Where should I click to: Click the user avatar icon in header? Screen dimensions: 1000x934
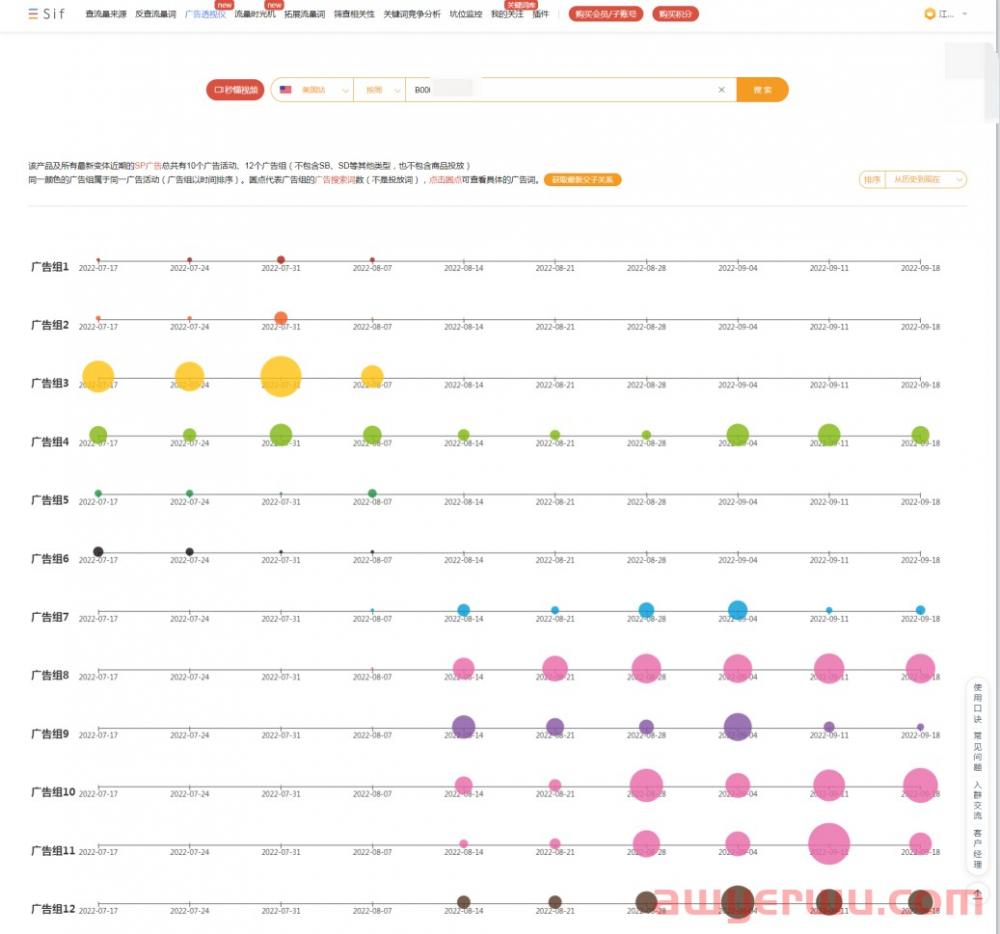tap(930, 14)
